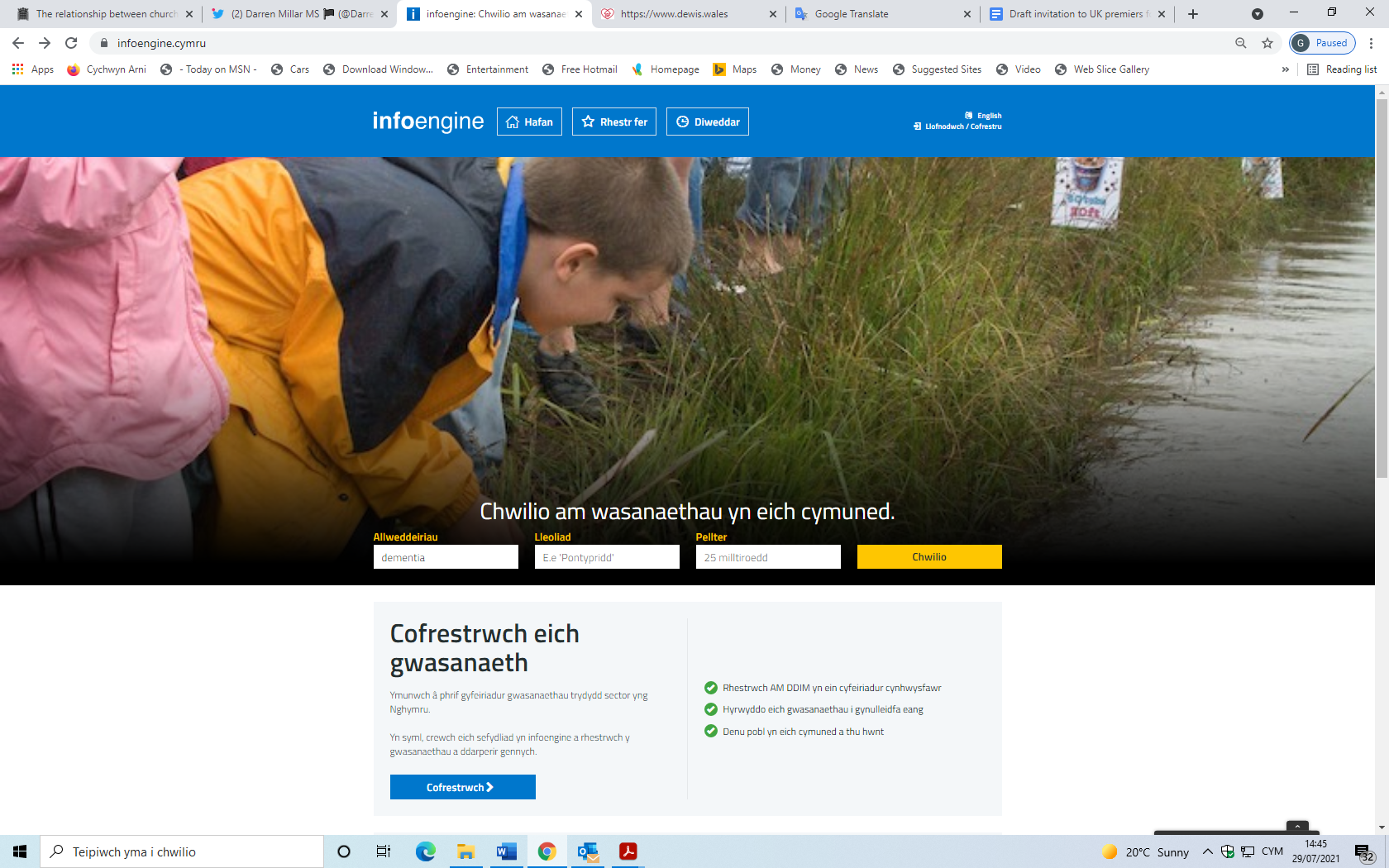
Task: Click the Hafan home button
Action: 529,122
